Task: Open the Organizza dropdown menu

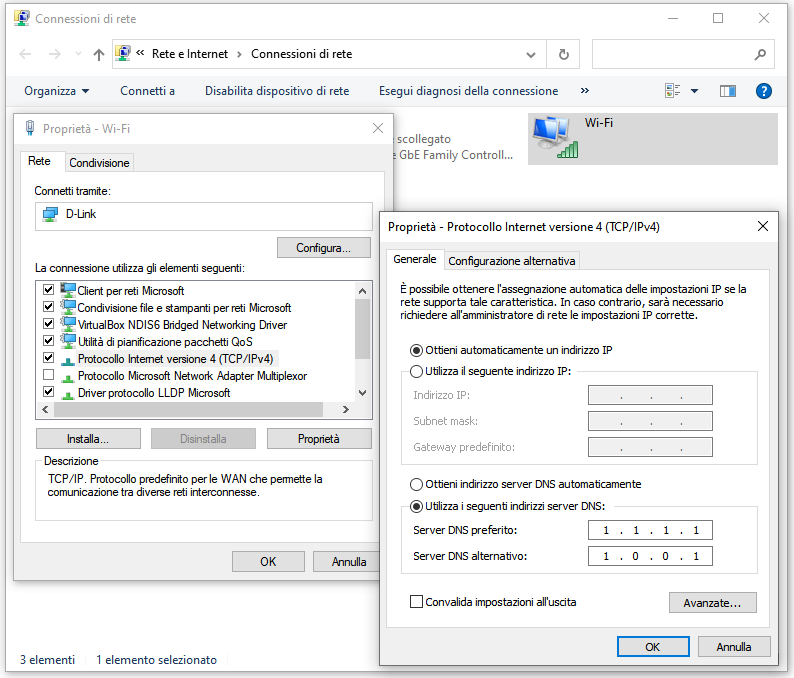Action: pyautogui.click(x=56, y=91)
